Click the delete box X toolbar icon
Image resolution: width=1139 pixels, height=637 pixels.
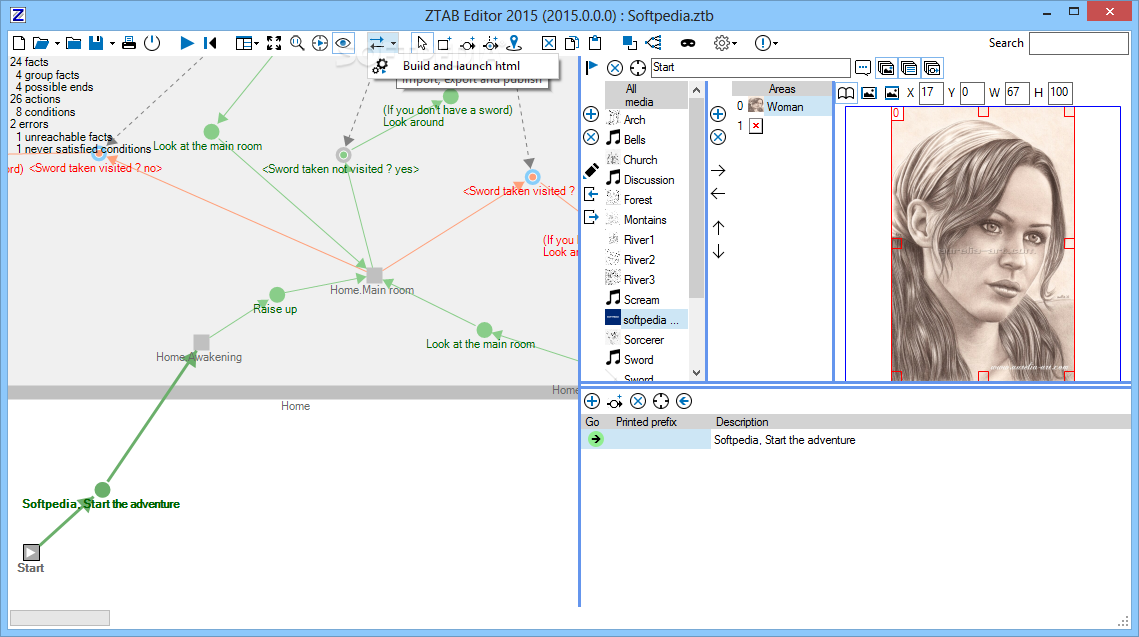[549, 44]
